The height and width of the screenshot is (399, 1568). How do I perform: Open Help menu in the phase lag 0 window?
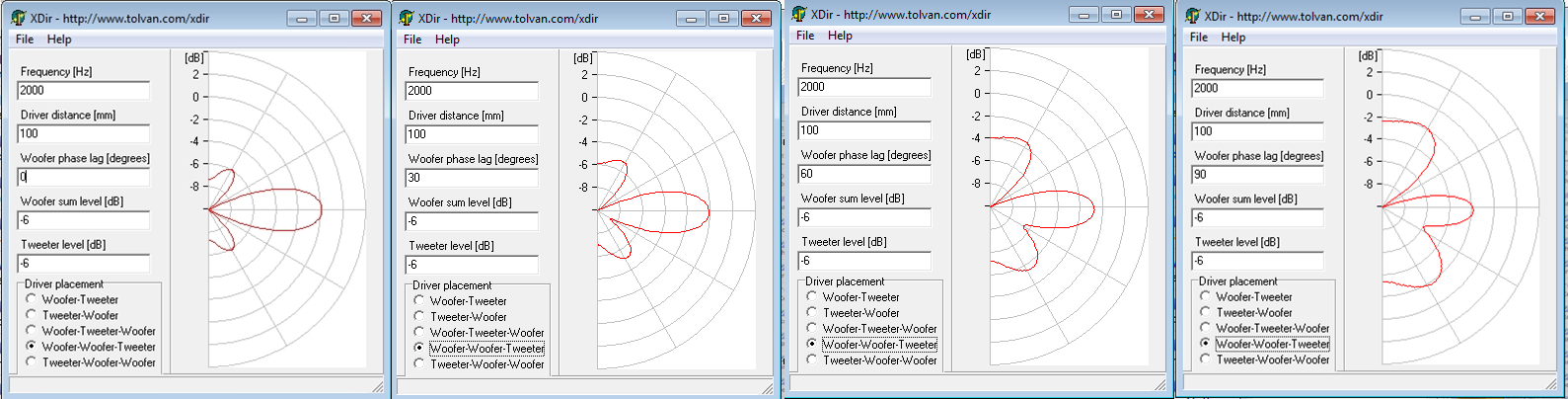(59, 39)
